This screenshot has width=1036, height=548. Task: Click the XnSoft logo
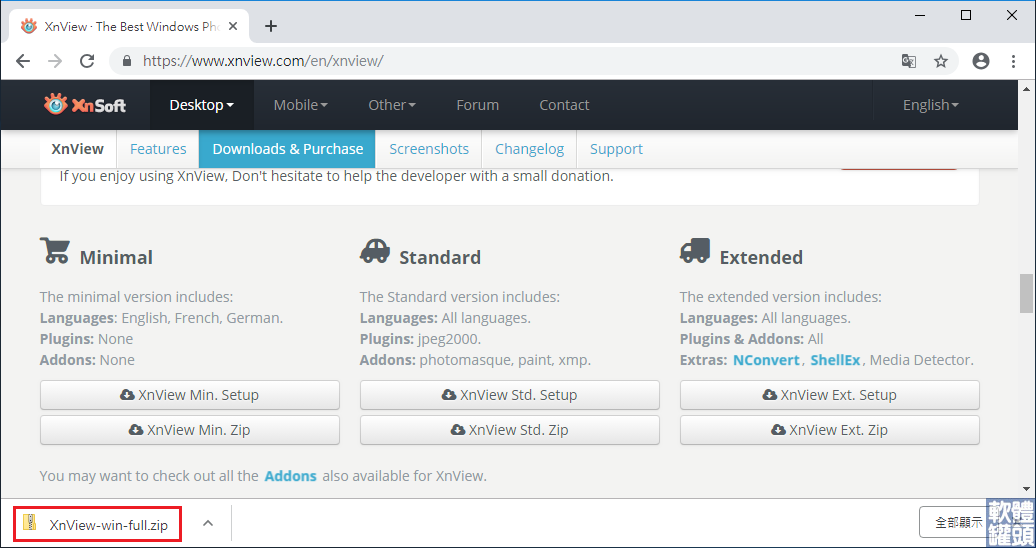pos(85,104)
